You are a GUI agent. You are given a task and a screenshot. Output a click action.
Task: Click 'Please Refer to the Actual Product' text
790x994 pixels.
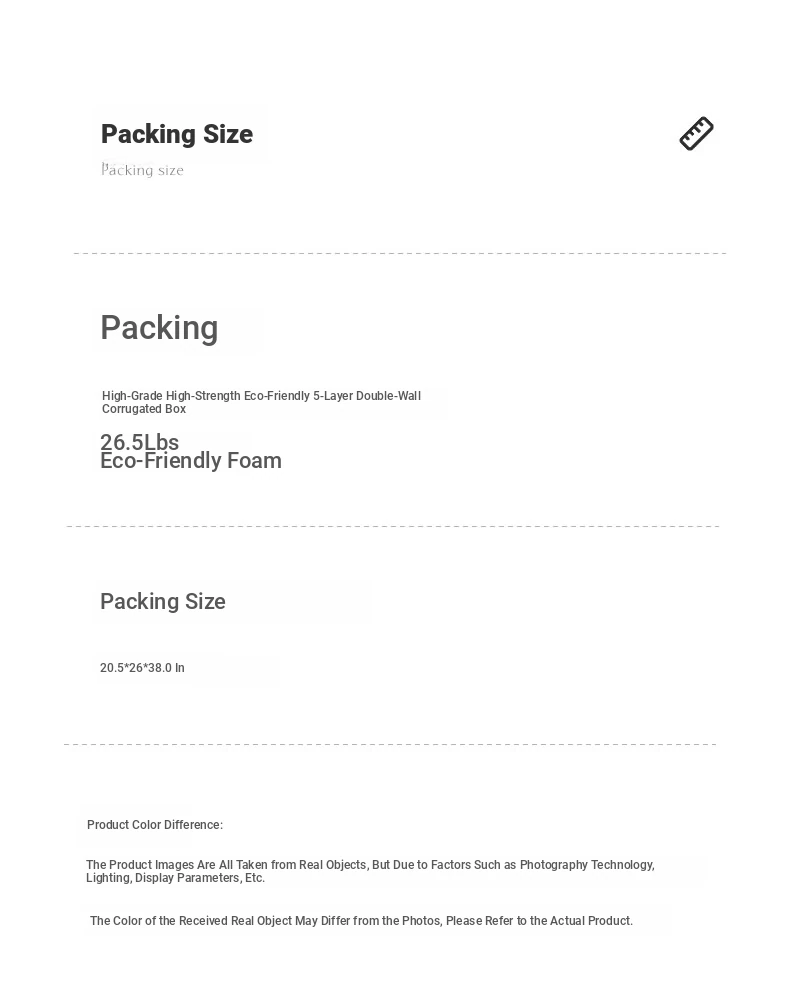(540, 920)
